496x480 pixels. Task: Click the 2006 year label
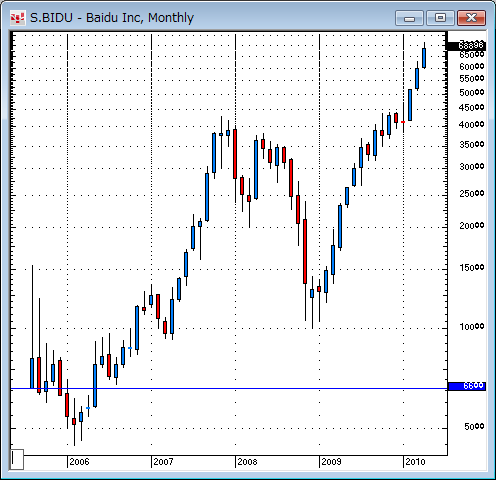(79, 462)
